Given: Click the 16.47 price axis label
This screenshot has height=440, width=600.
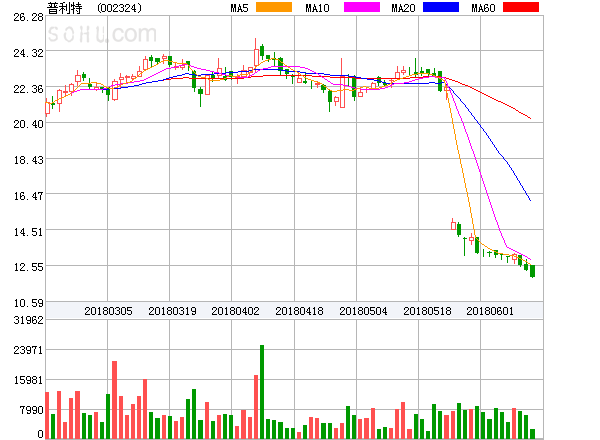Looking at the screenshot, I should 28,196.
